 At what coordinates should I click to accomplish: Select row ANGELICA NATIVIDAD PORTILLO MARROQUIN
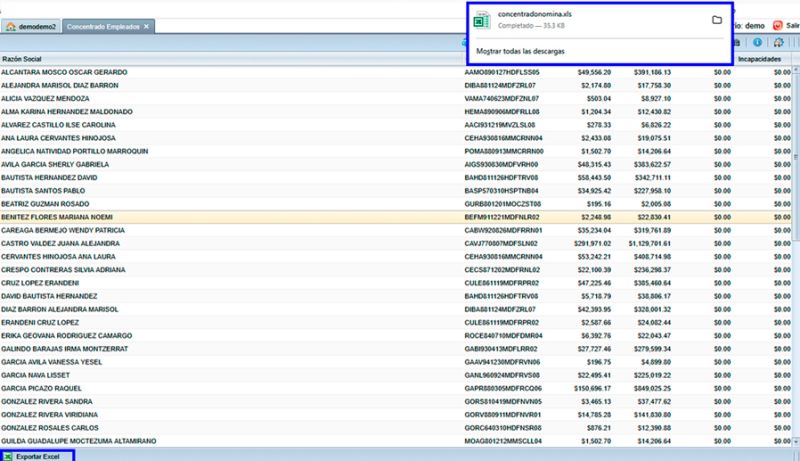tap(396, 151)
